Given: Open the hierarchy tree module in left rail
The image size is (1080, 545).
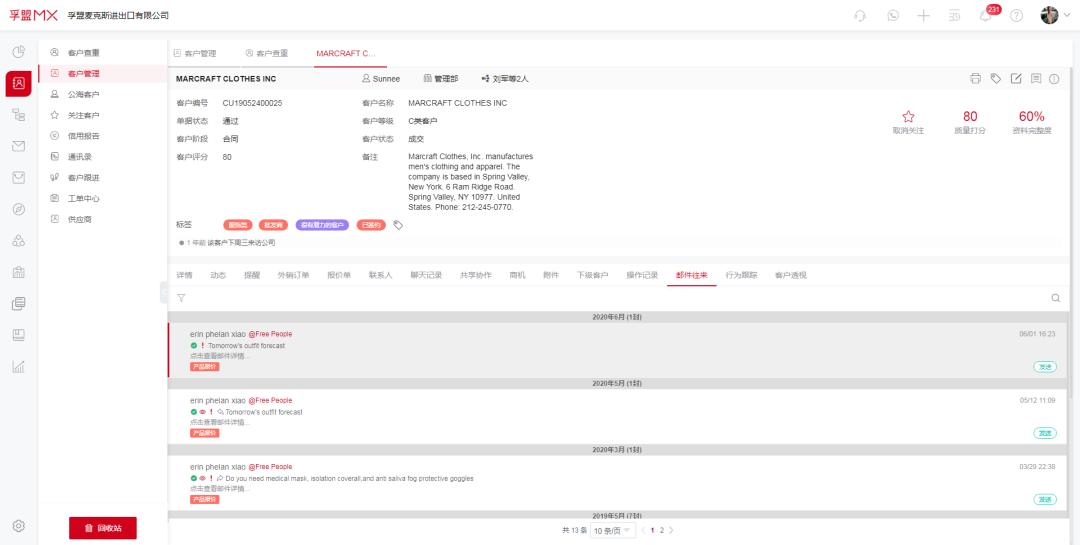Looking at the screenshot, I should 19,115.
